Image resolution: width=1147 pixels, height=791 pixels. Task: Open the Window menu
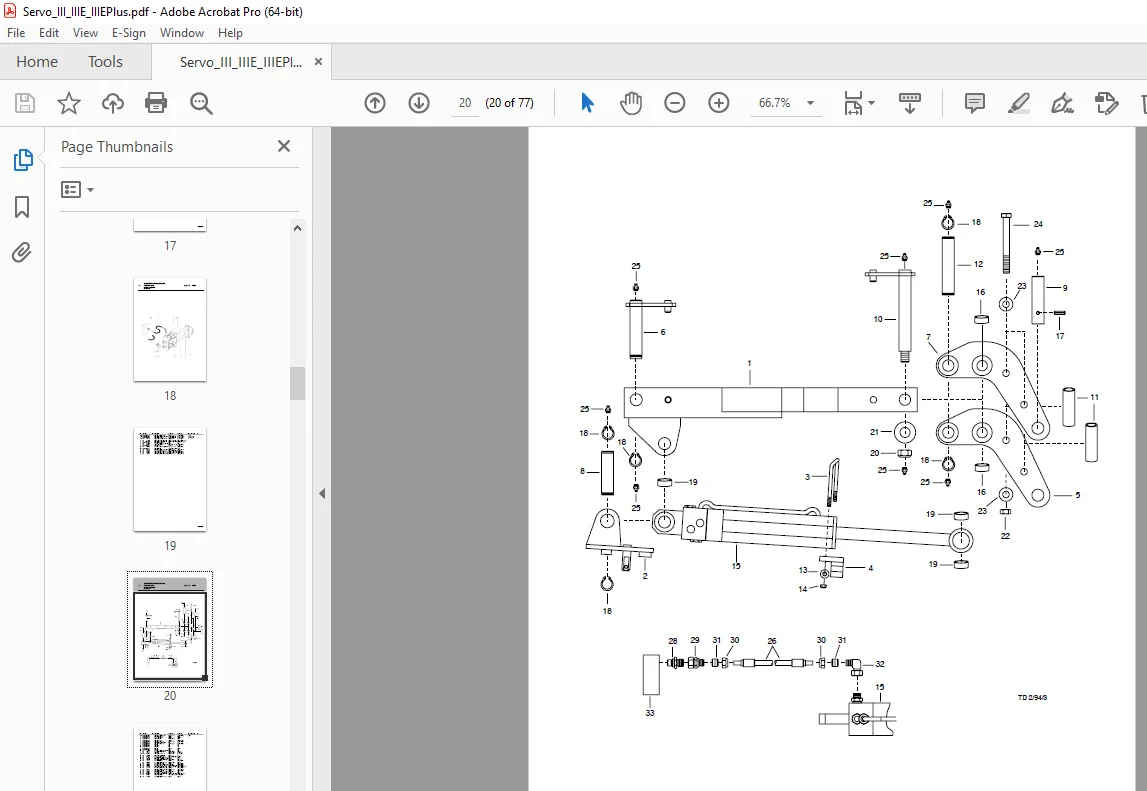coord(182,33)
